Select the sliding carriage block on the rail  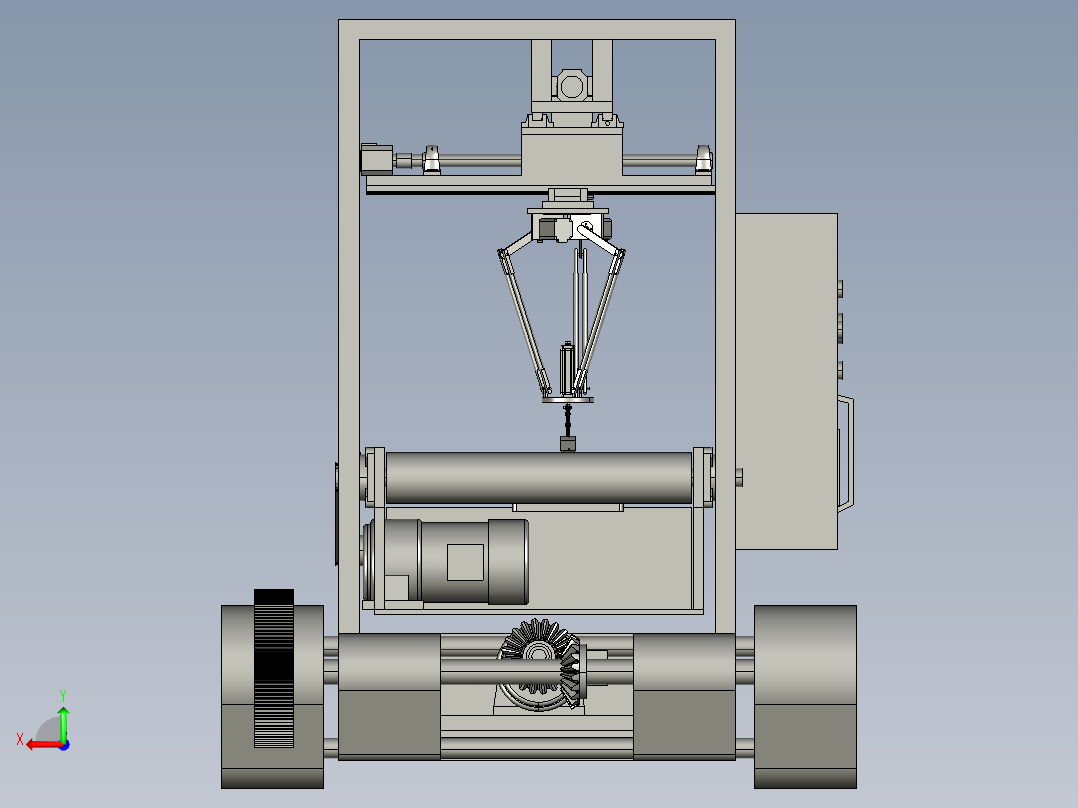tap(572, 151)
